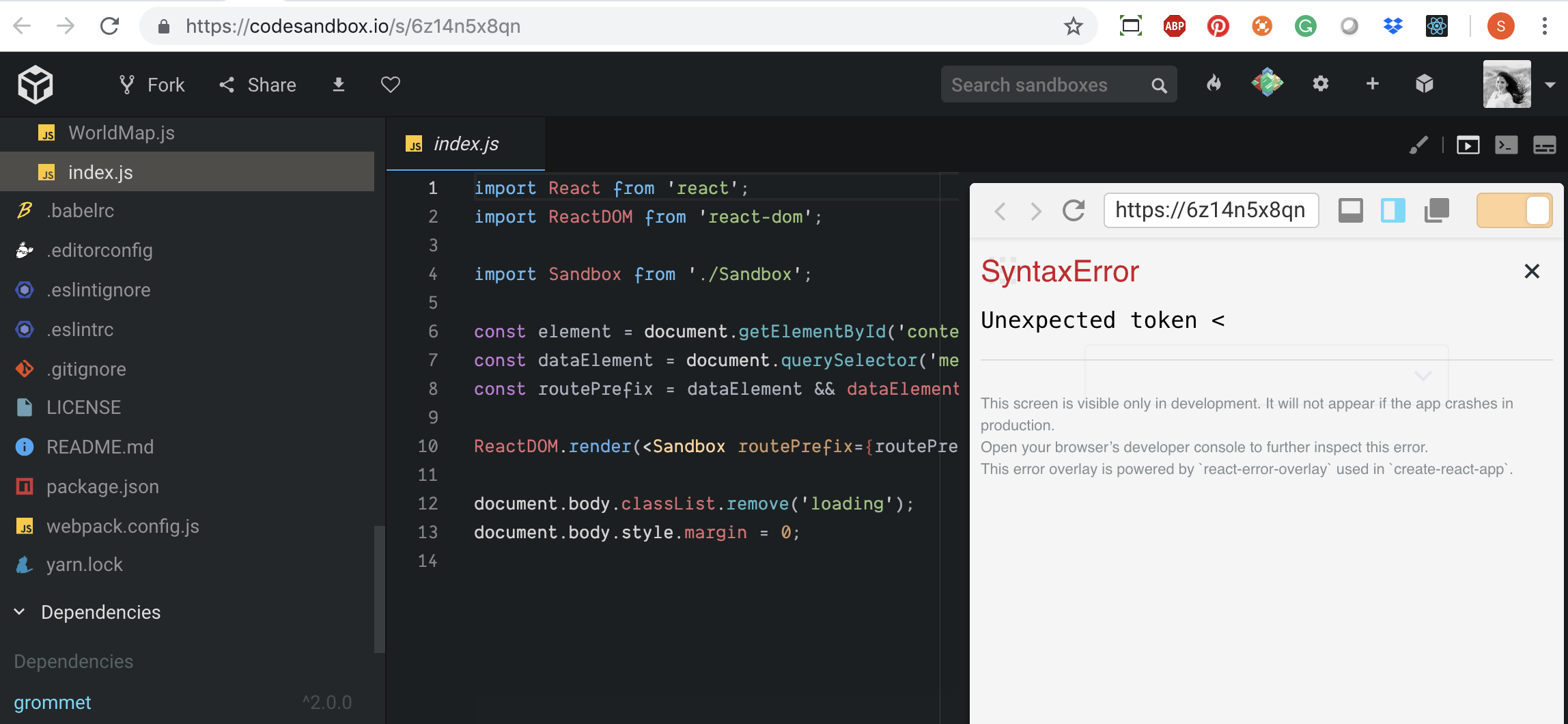The width and height of the screenshot is (1568, 724).
Task: Click the download sandbox export icon
Action: click(x=338, y=84)
